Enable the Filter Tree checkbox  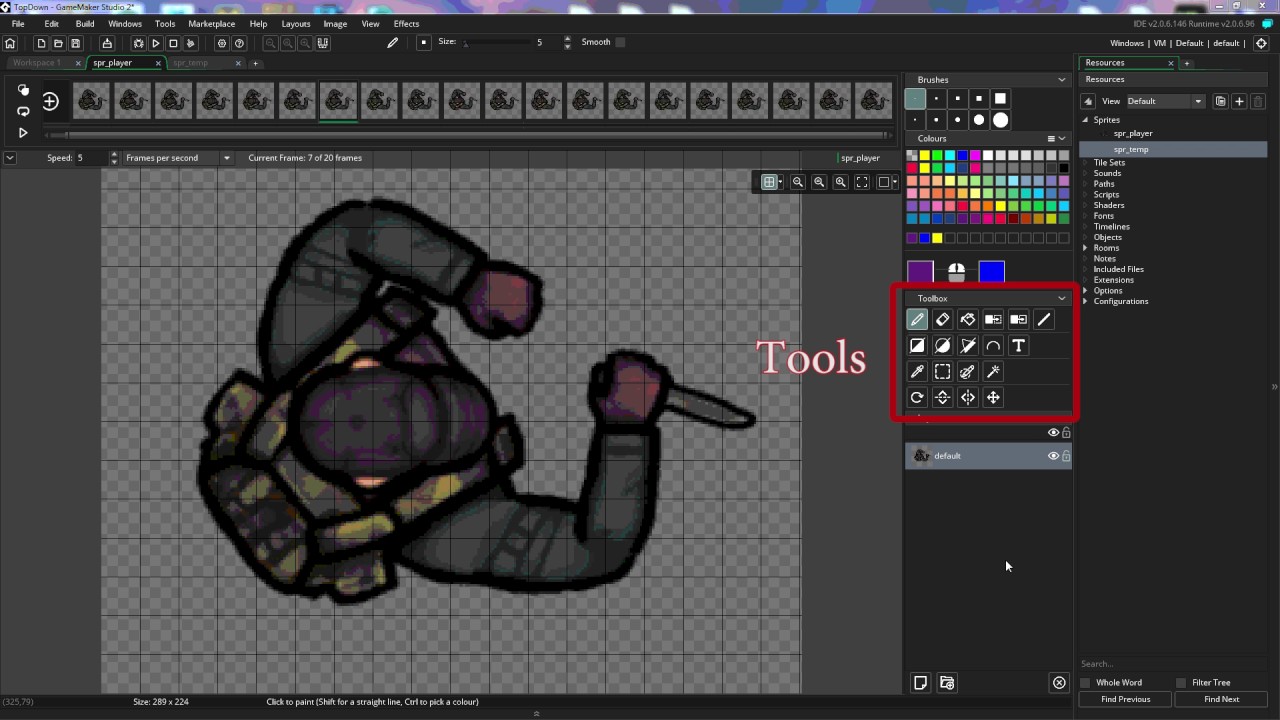(x=1181, y=683)
